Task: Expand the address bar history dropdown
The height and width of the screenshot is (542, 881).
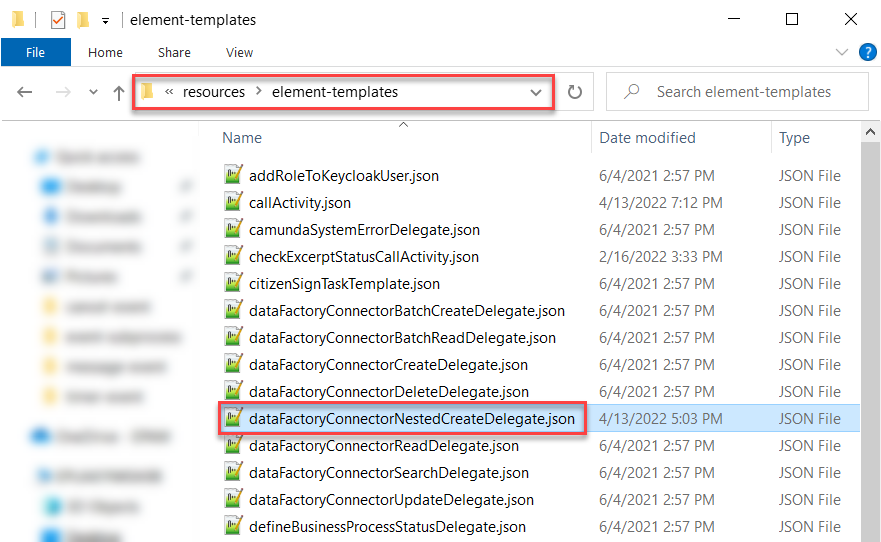Action: click(x=536, y=92)
